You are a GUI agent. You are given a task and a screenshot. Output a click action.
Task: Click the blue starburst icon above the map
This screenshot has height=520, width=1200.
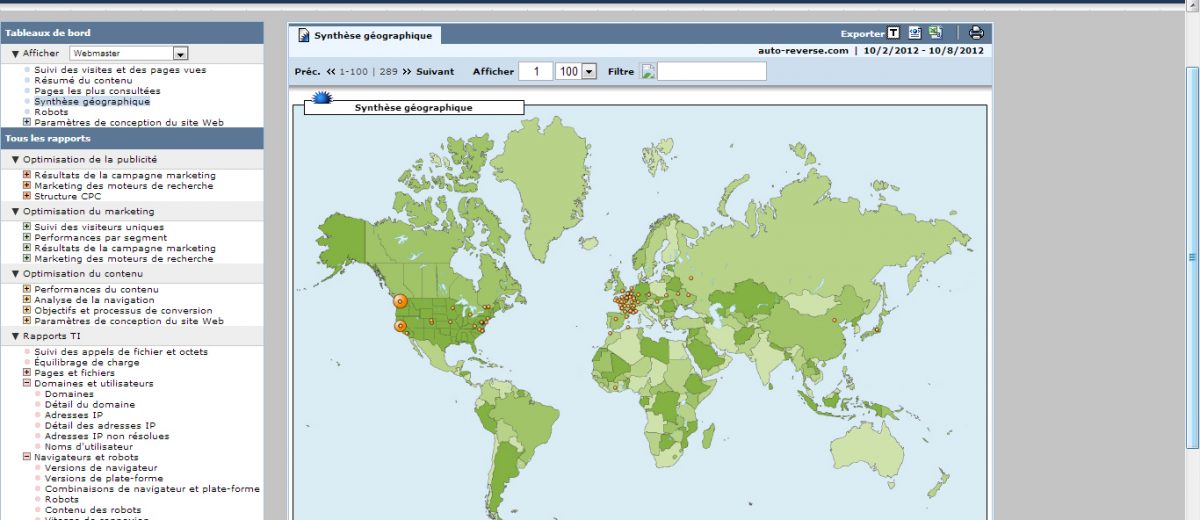[321, 98]
